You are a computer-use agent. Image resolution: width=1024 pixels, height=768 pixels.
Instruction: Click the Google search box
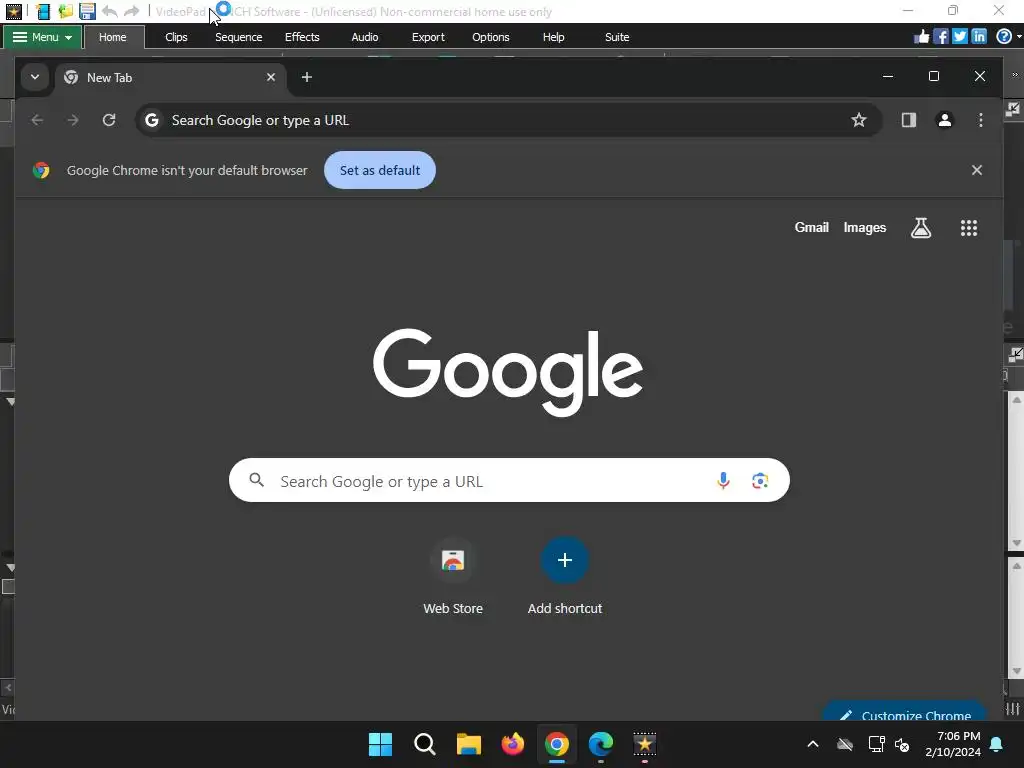point(509,481)
